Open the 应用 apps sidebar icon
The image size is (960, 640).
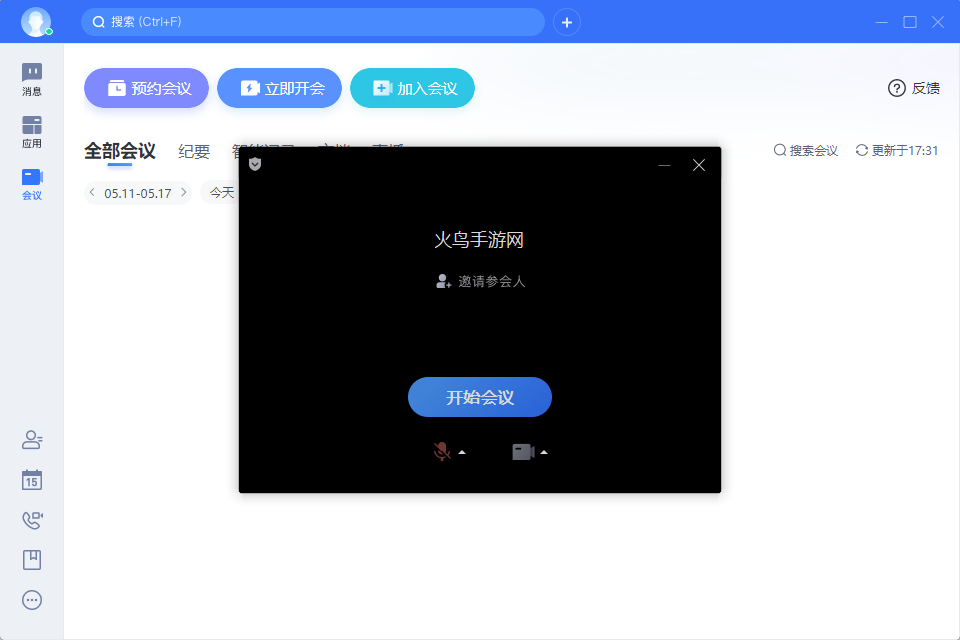(x=32, y=132)
